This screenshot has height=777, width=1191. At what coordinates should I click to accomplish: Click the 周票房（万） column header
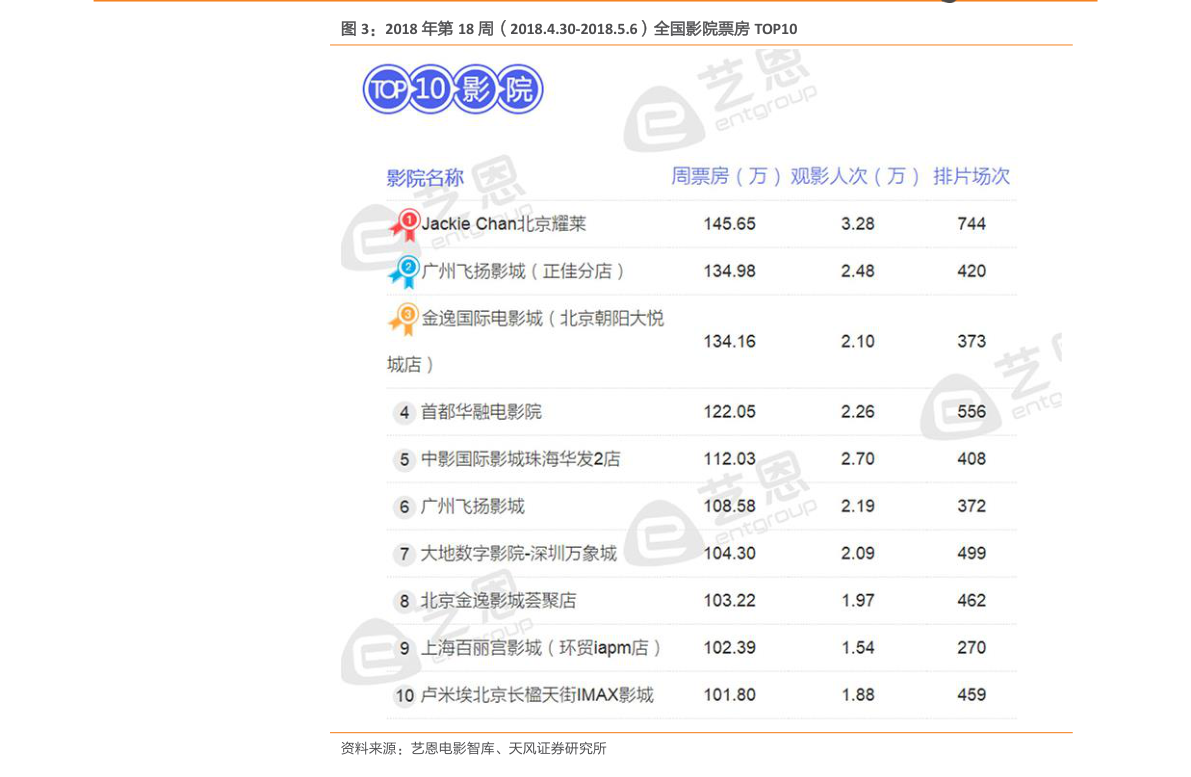[726, 176]
